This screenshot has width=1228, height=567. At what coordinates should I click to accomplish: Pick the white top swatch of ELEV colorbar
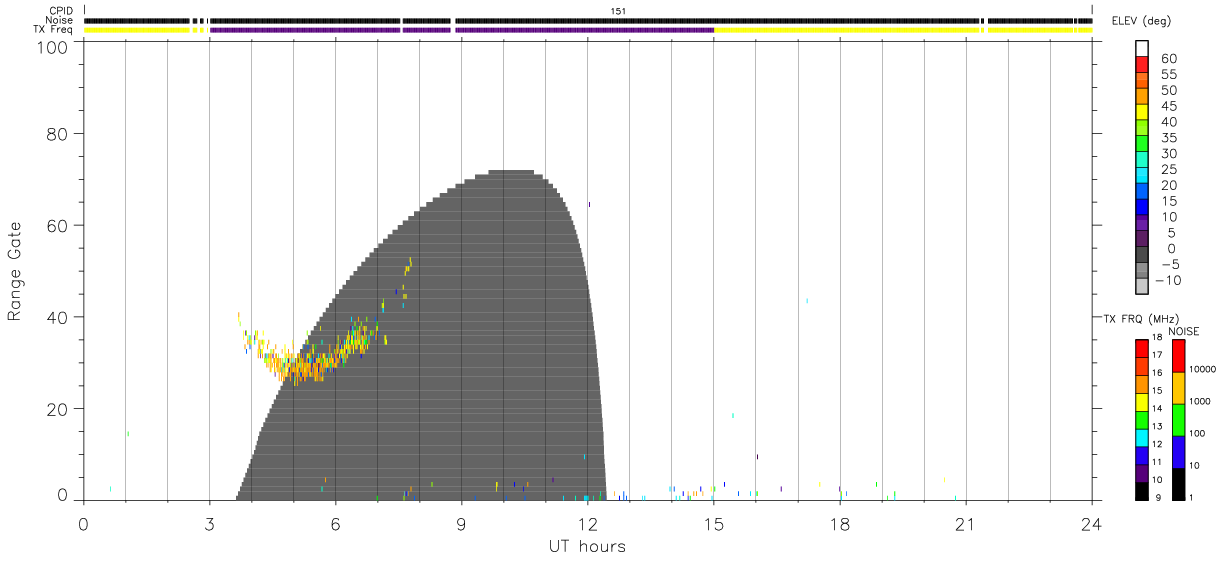click(1142, 48)
